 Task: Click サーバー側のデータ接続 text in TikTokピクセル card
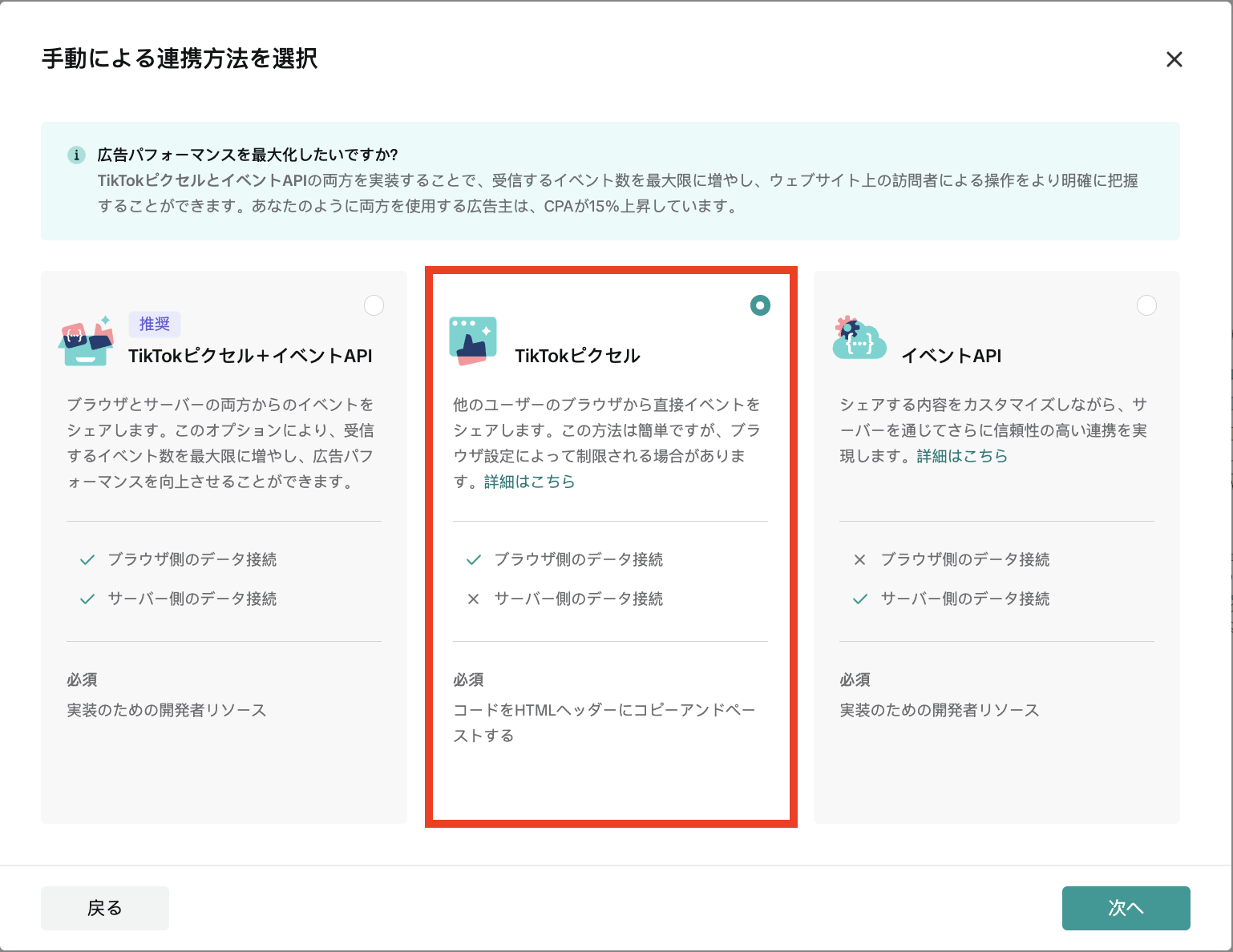click(x=579, y=599)
